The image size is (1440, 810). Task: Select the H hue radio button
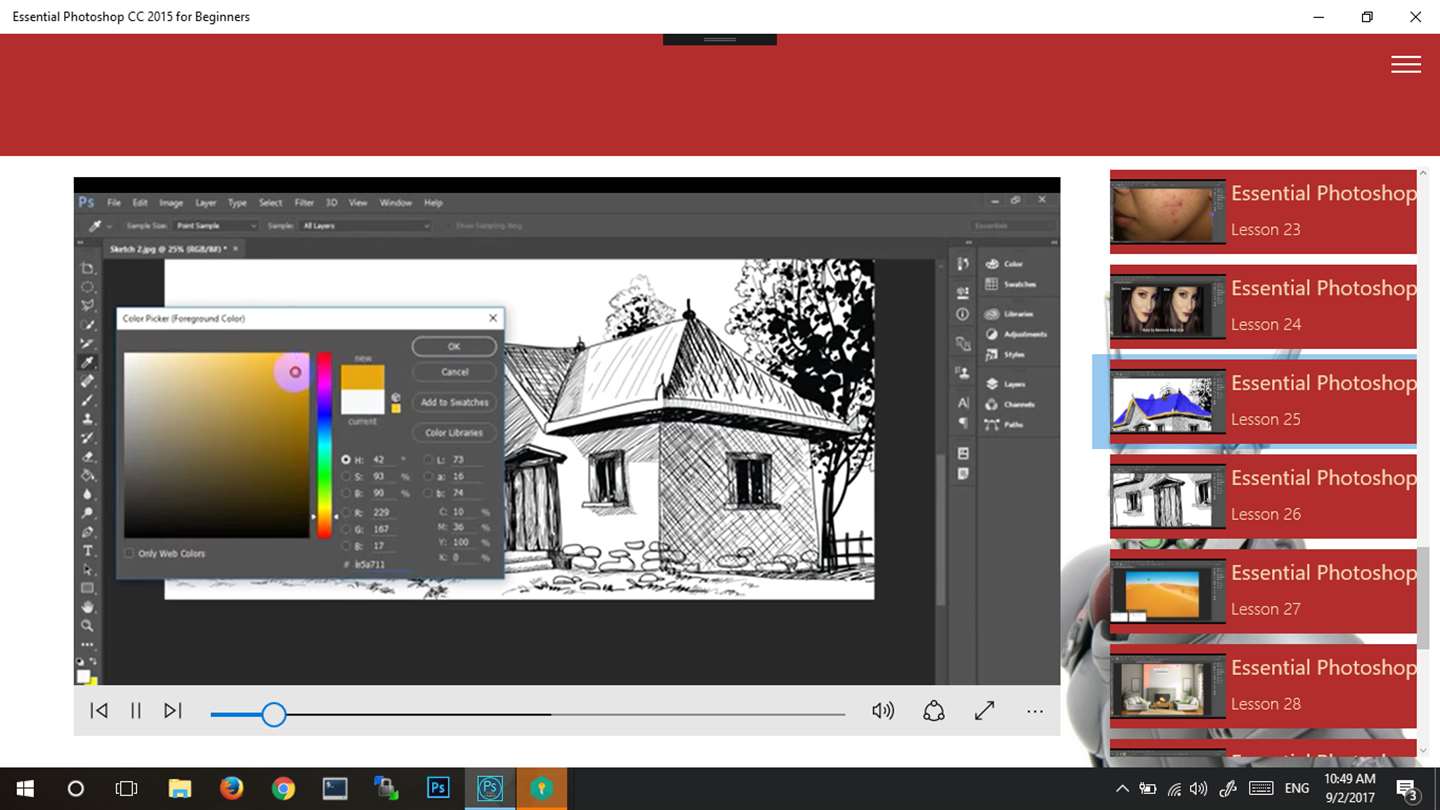(x=346, y=459)
